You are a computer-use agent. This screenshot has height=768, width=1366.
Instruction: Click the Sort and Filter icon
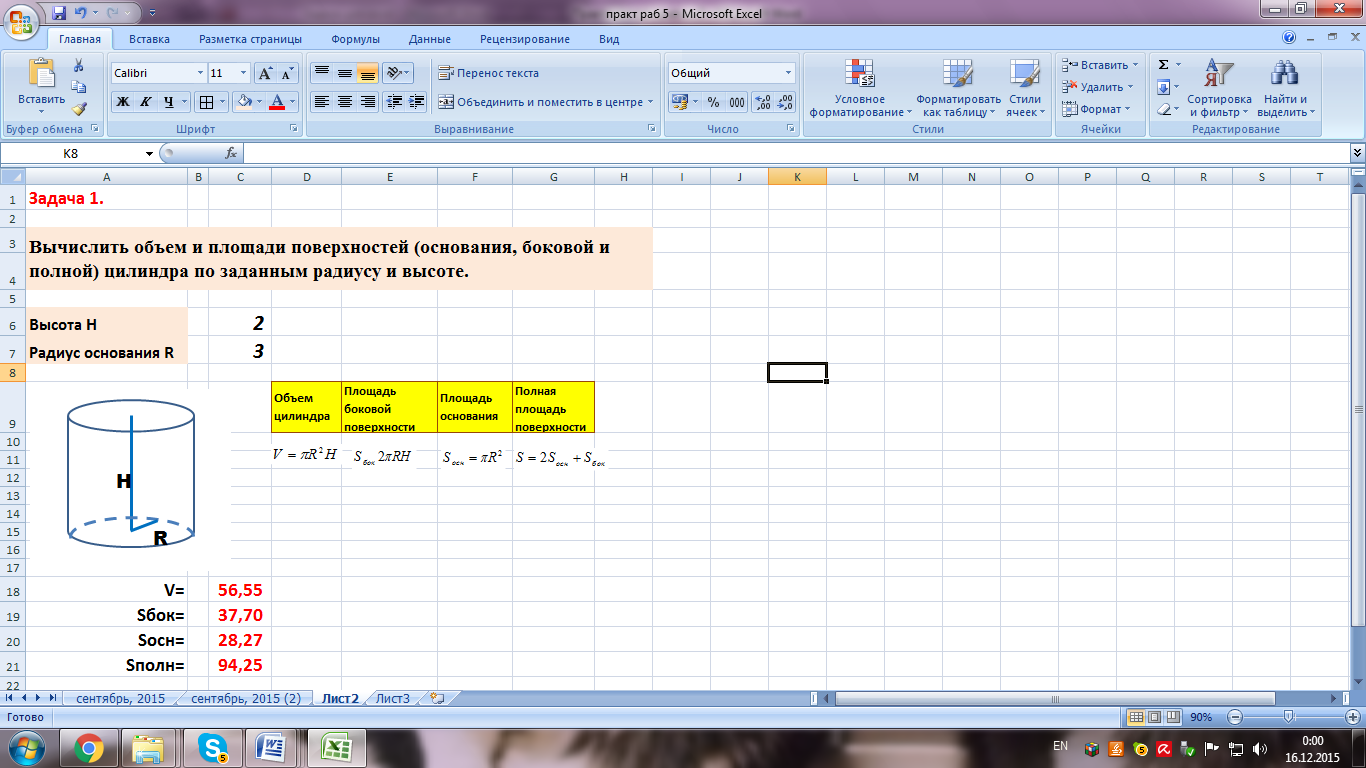[1218, 74]
